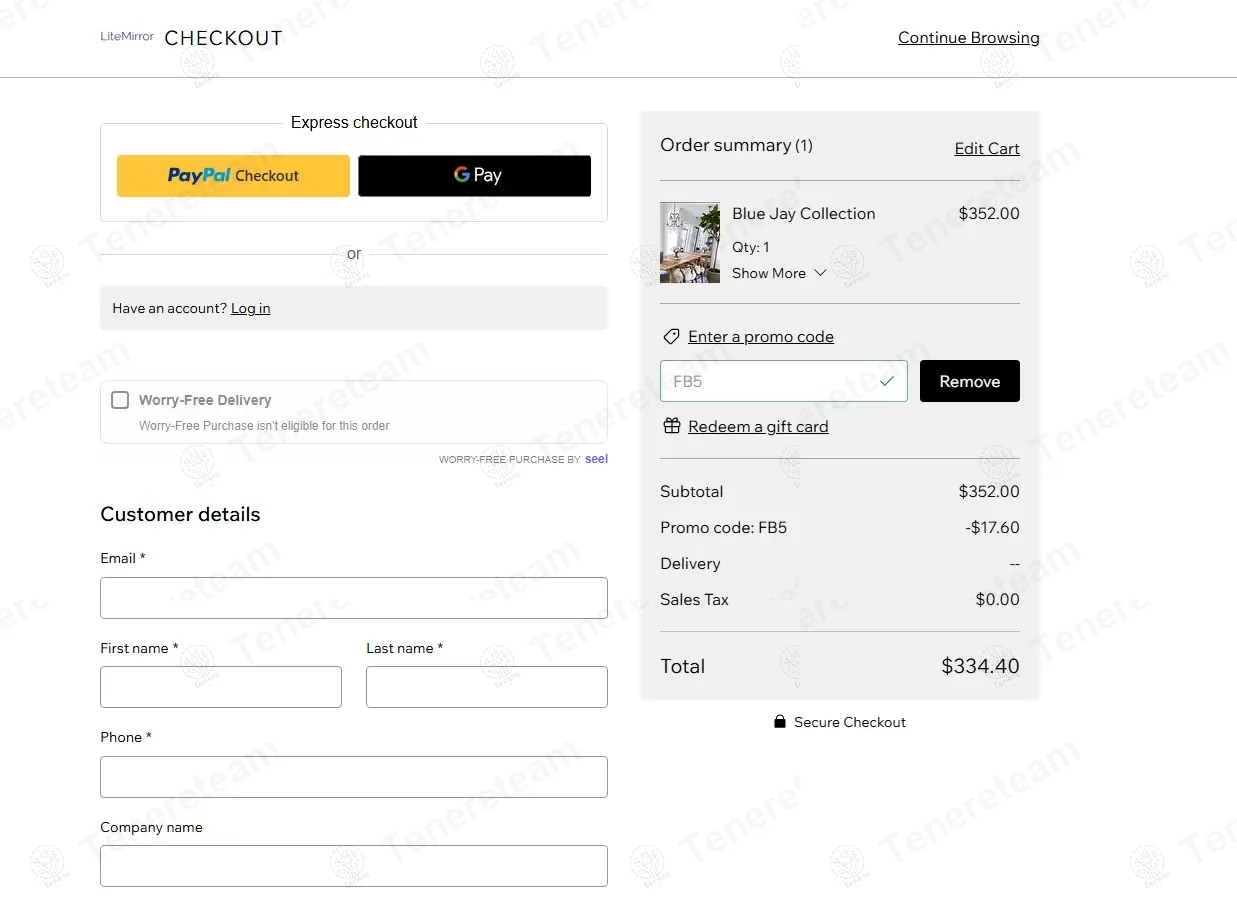The image size is (1237, 903).
Task: Remove the applied FB5 promo code
Action: point(969,381)
